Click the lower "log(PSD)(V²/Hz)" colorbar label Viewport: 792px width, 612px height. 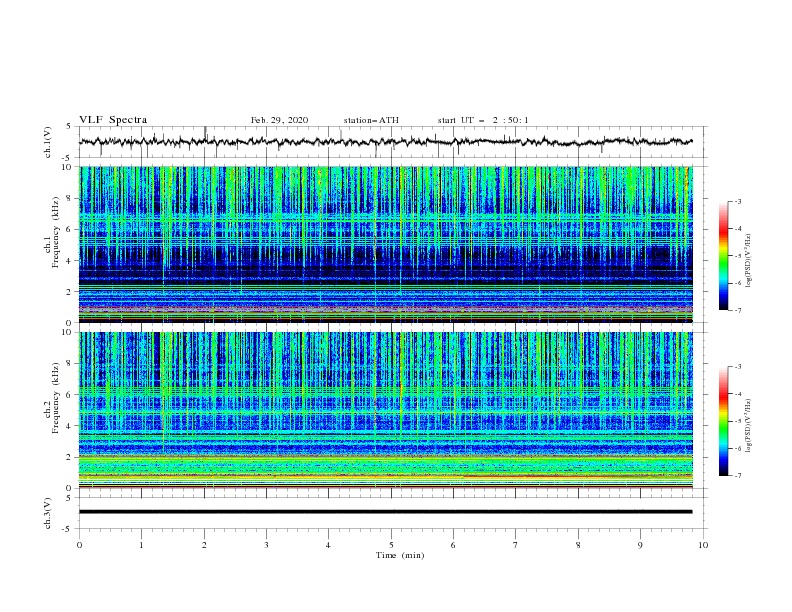pyautogui.click(x=748, y=426)
